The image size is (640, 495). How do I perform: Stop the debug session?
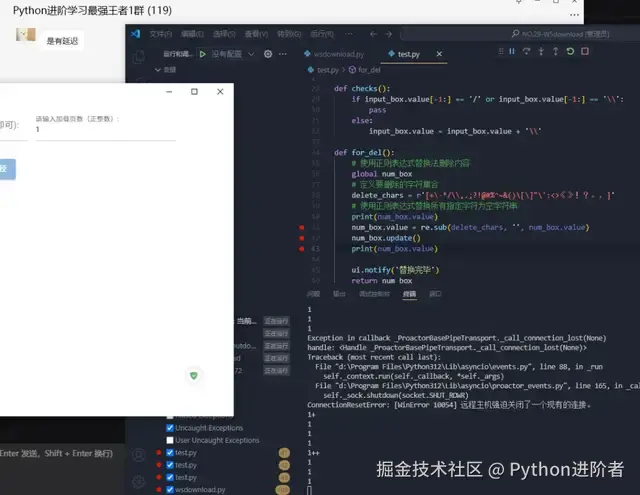(585, 51)
